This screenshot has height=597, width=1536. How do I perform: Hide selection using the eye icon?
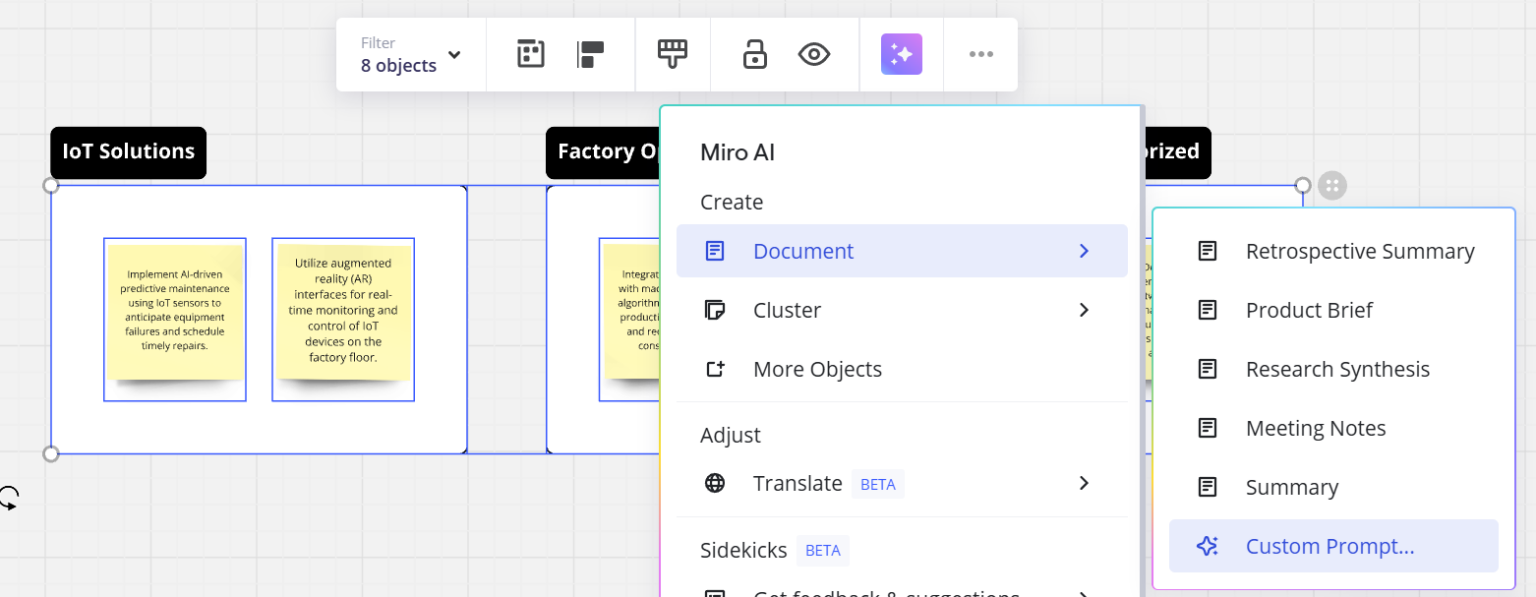[813, 54]
